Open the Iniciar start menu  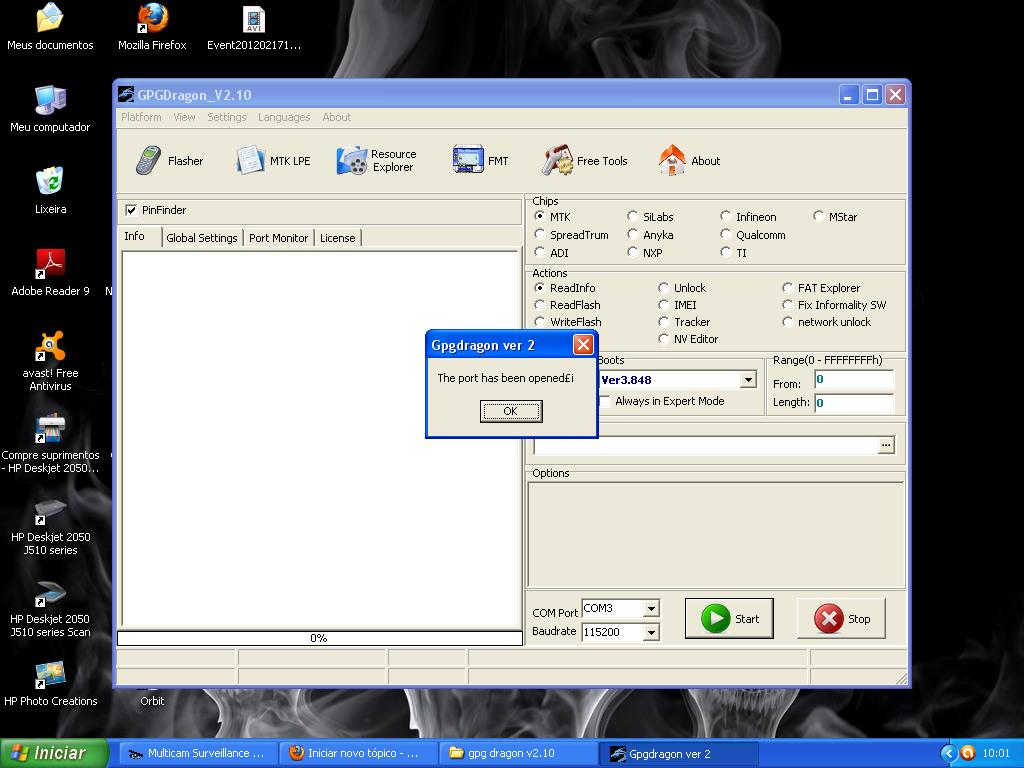[54, 753]
